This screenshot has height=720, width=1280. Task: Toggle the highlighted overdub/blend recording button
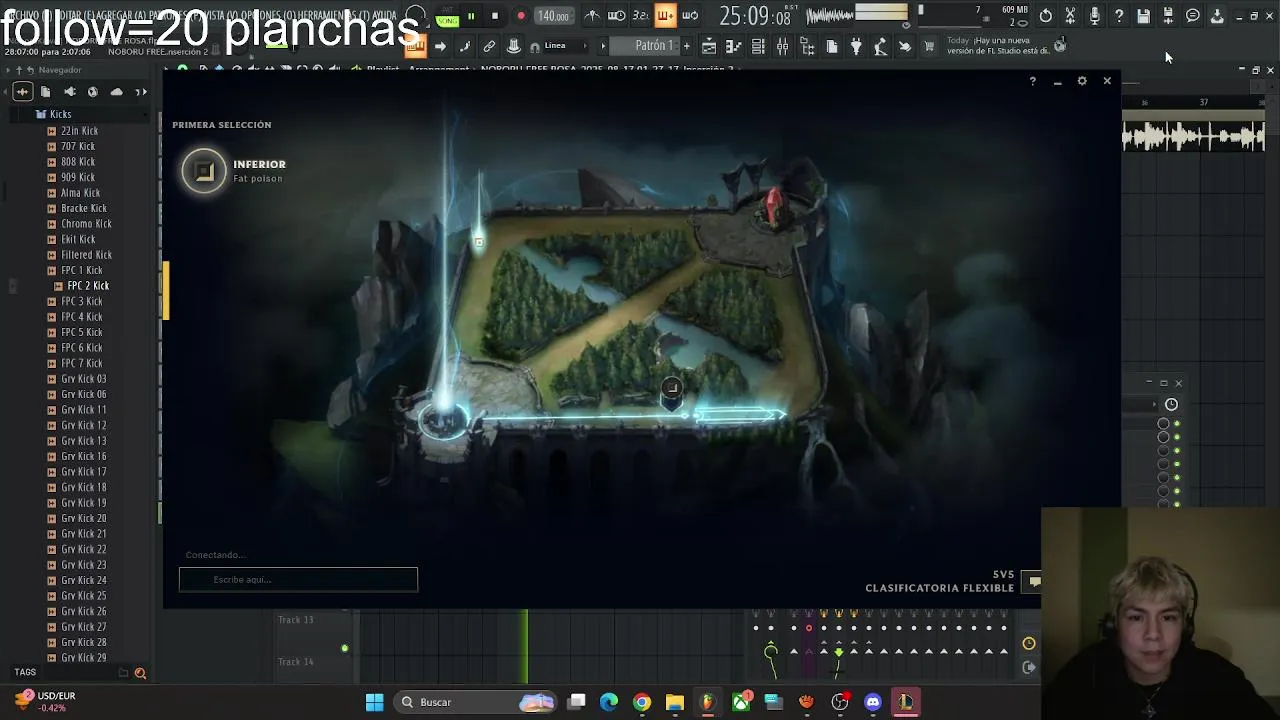(666, 16)
